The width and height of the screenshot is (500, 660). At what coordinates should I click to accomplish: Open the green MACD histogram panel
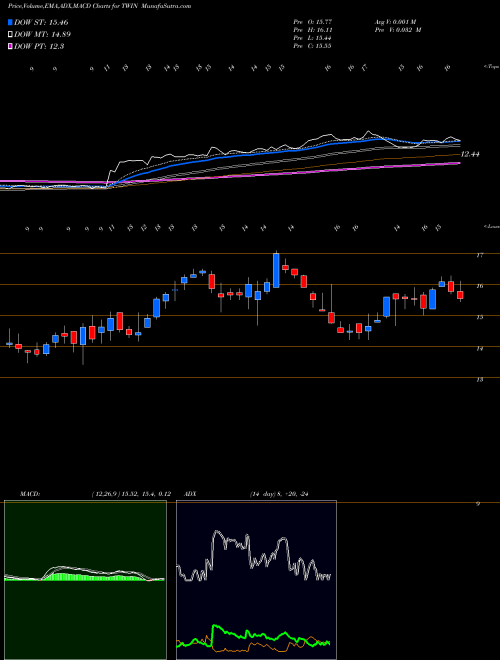point(85,580)
